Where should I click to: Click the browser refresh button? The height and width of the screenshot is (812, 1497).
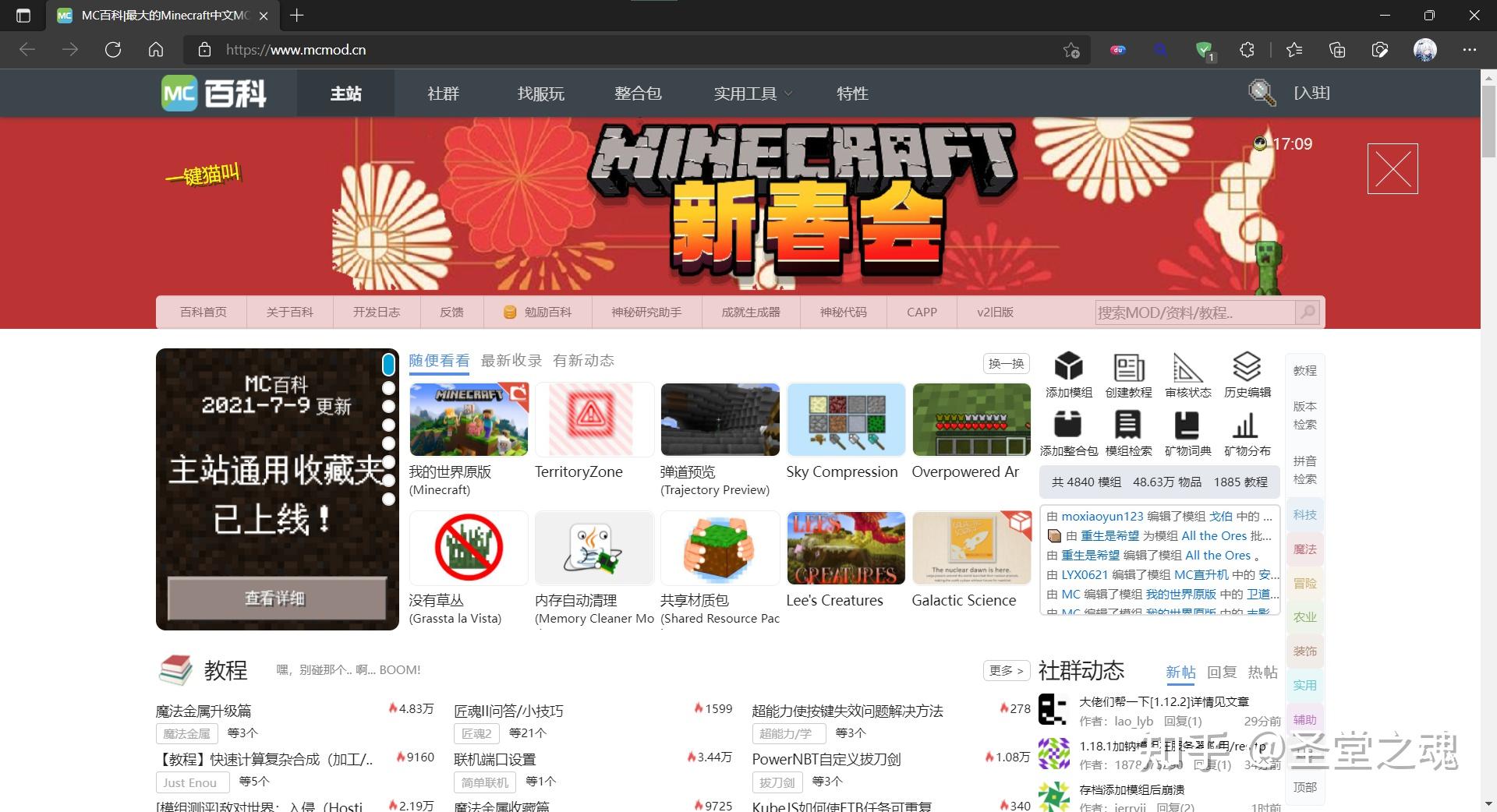[x=113, y=50]
